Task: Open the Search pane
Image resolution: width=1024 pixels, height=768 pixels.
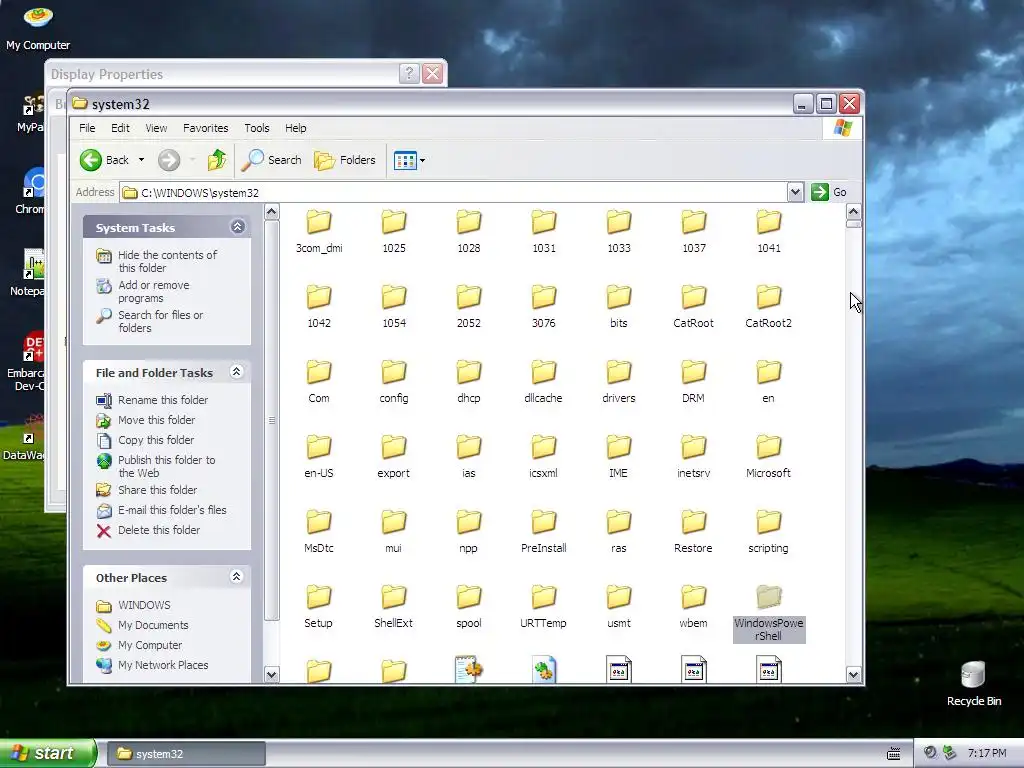Action: pyautogui.click(x=272, y=160)
